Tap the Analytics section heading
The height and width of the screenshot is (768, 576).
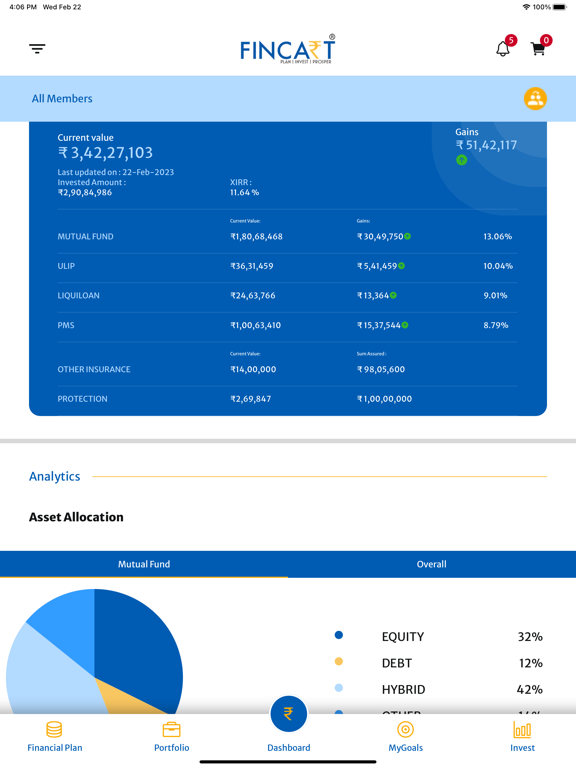click(x=54, y=477)
